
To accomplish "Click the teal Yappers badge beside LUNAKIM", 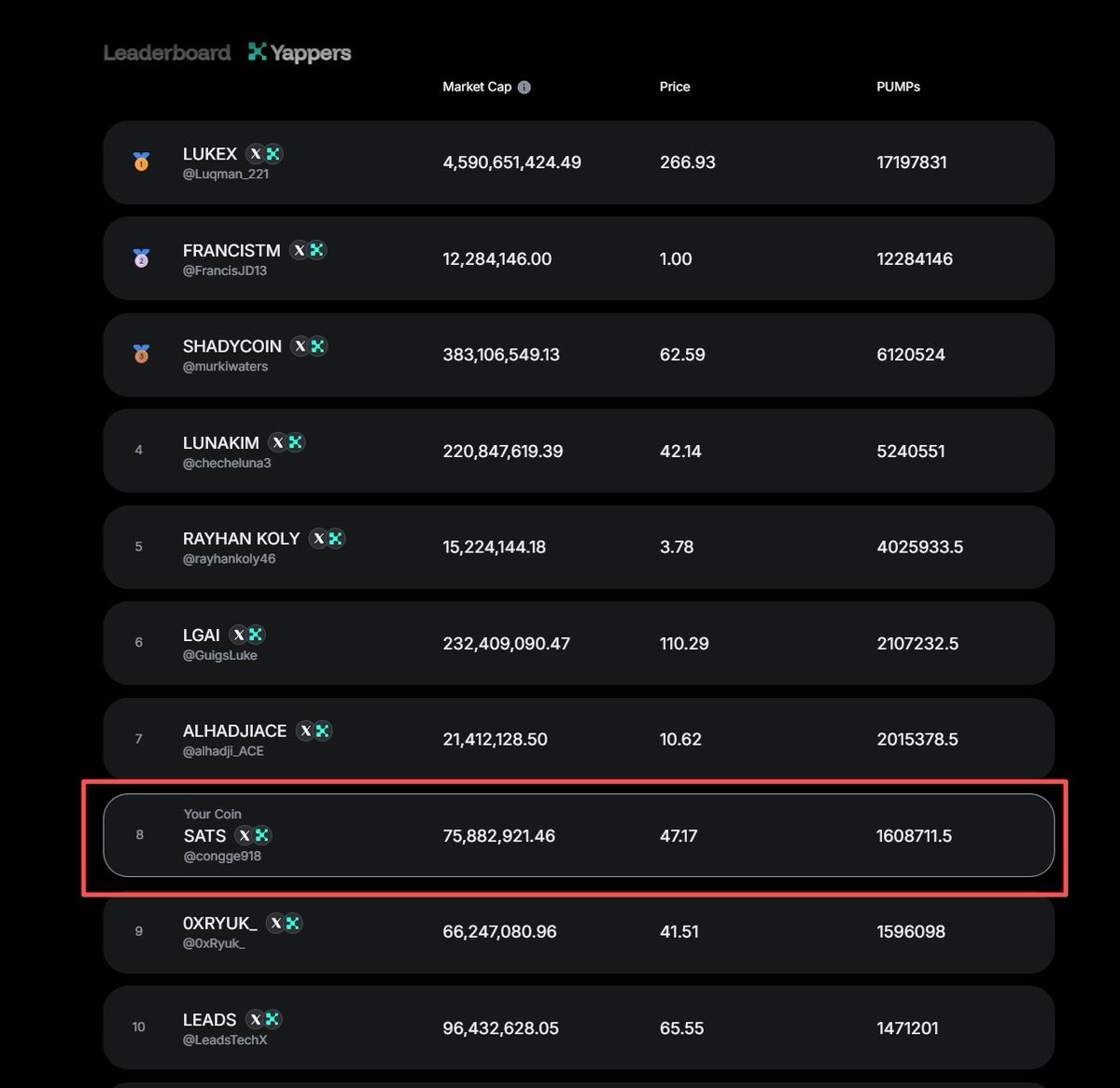I will point(296,442).
